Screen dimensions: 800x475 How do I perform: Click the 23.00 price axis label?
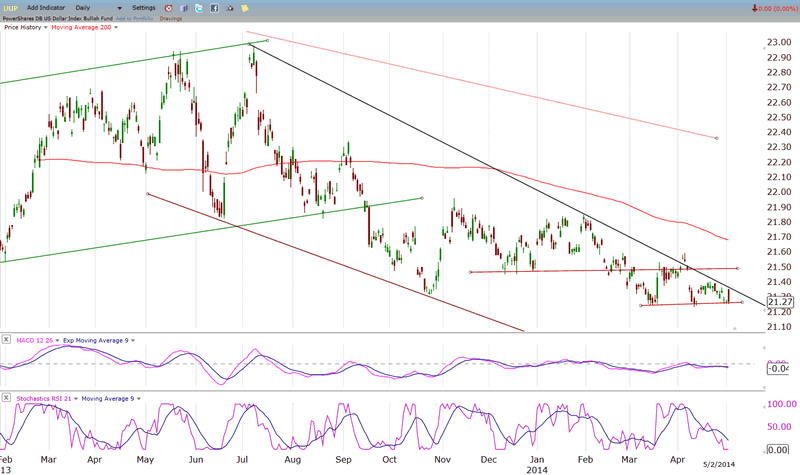click(x=779, y=42)
